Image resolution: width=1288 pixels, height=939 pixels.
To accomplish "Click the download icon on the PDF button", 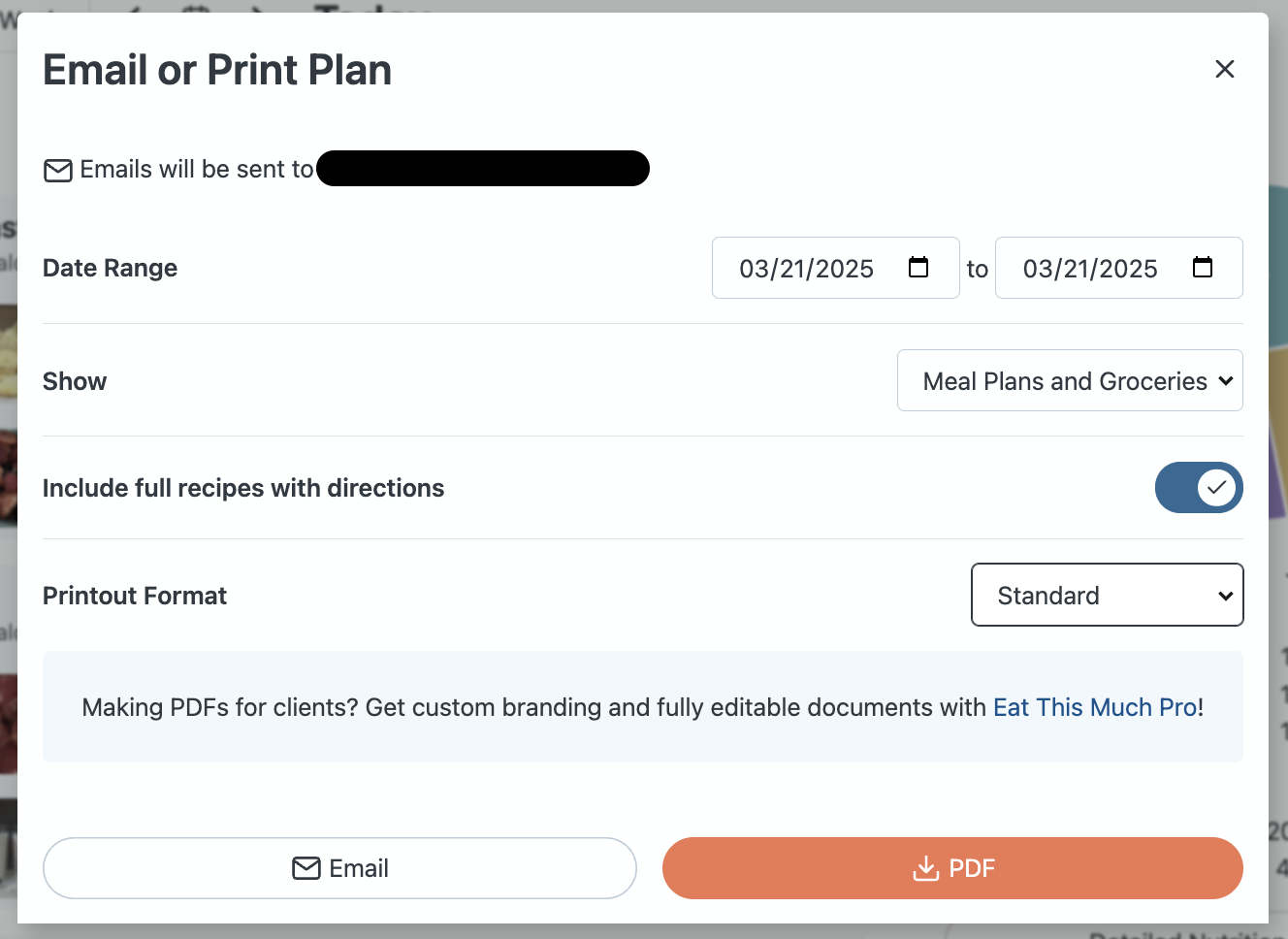I will [925, 868].
